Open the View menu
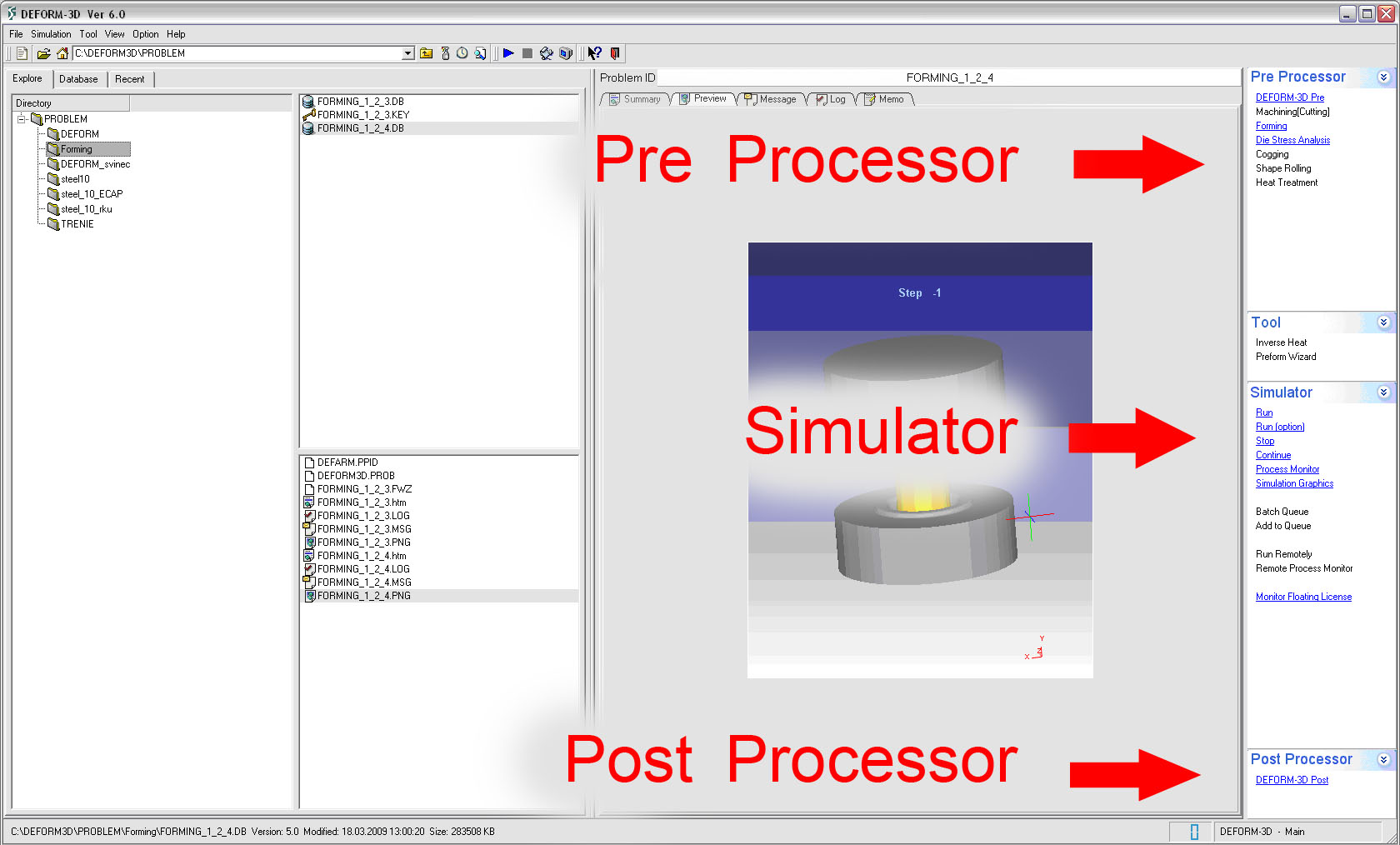Screen dimensions: 1400x845 click(x=115, y=34)
